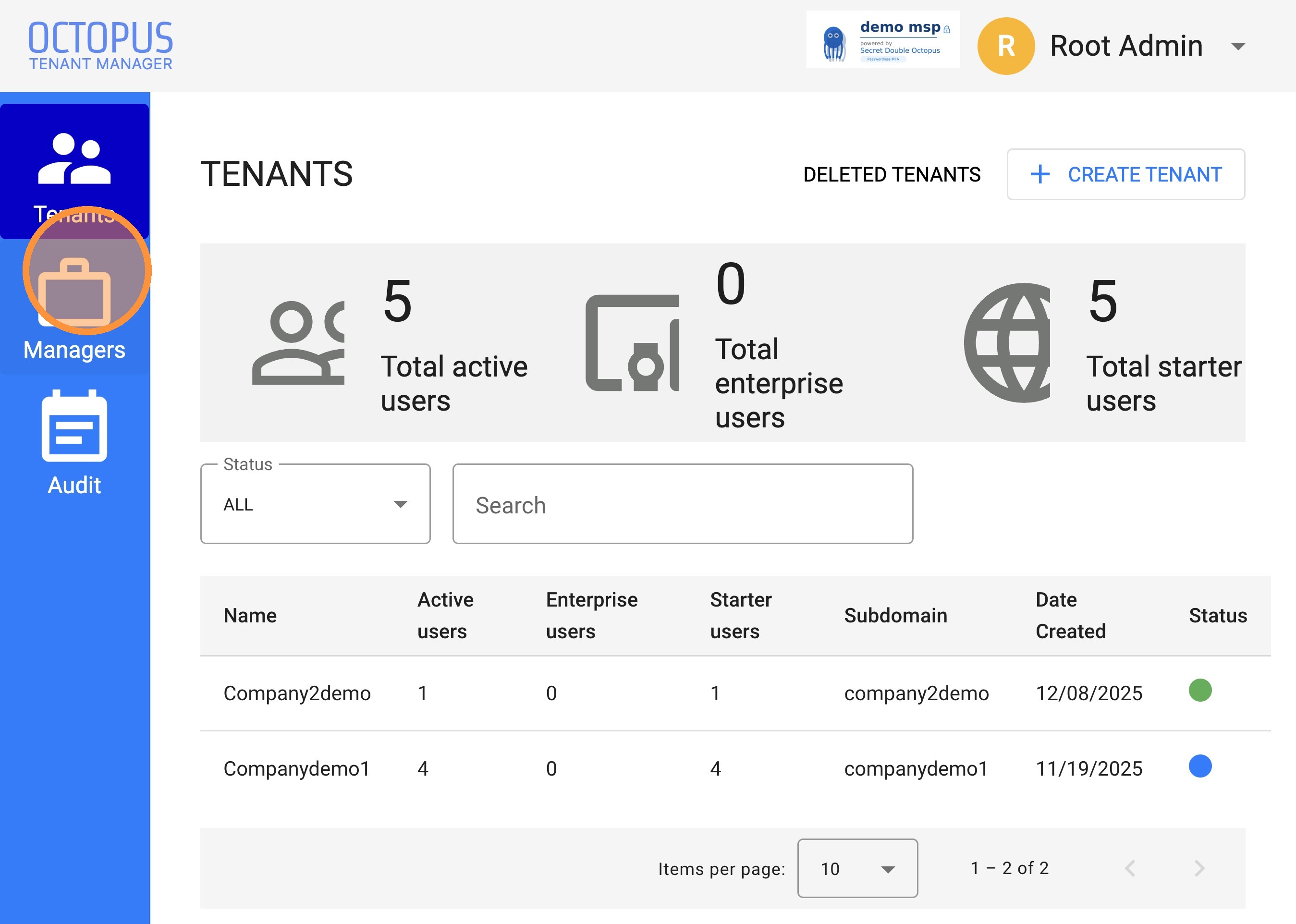Click the Root Admin username
The width and height of the screenshot is (1296, 924).
[x=1126, y=46]
